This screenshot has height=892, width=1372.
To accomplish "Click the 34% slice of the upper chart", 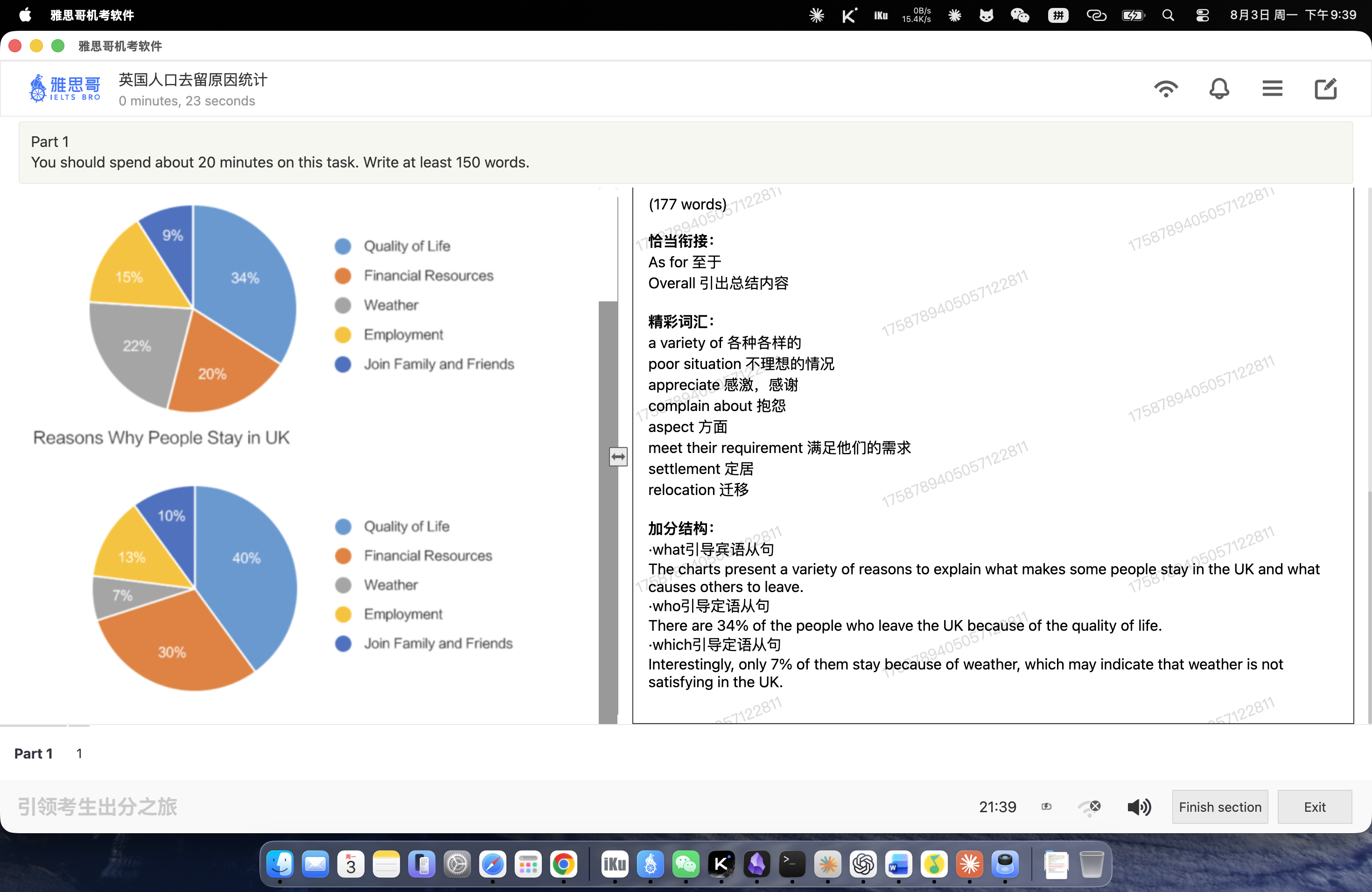I will 245,278.
